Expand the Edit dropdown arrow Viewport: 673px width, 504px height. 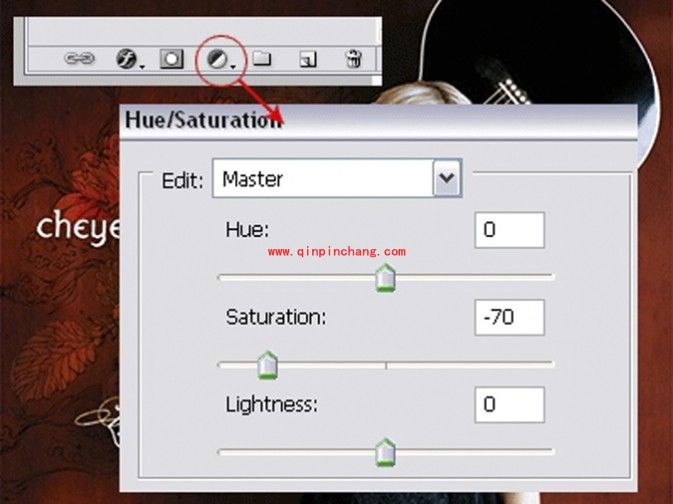point(446,179)
